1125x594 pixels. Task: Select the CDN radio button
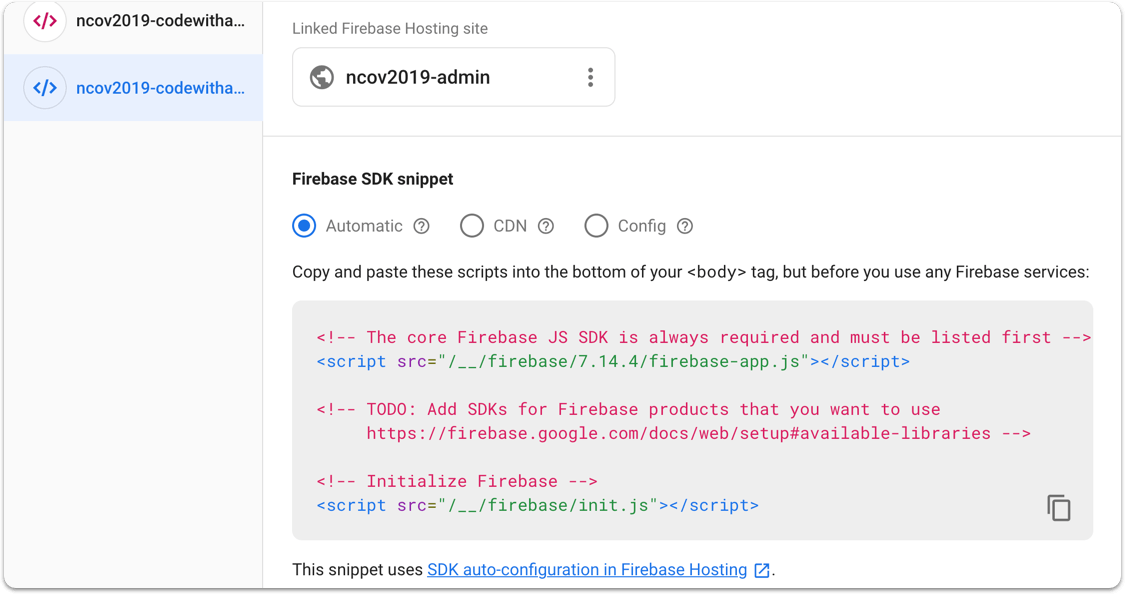tap(471, 226)
